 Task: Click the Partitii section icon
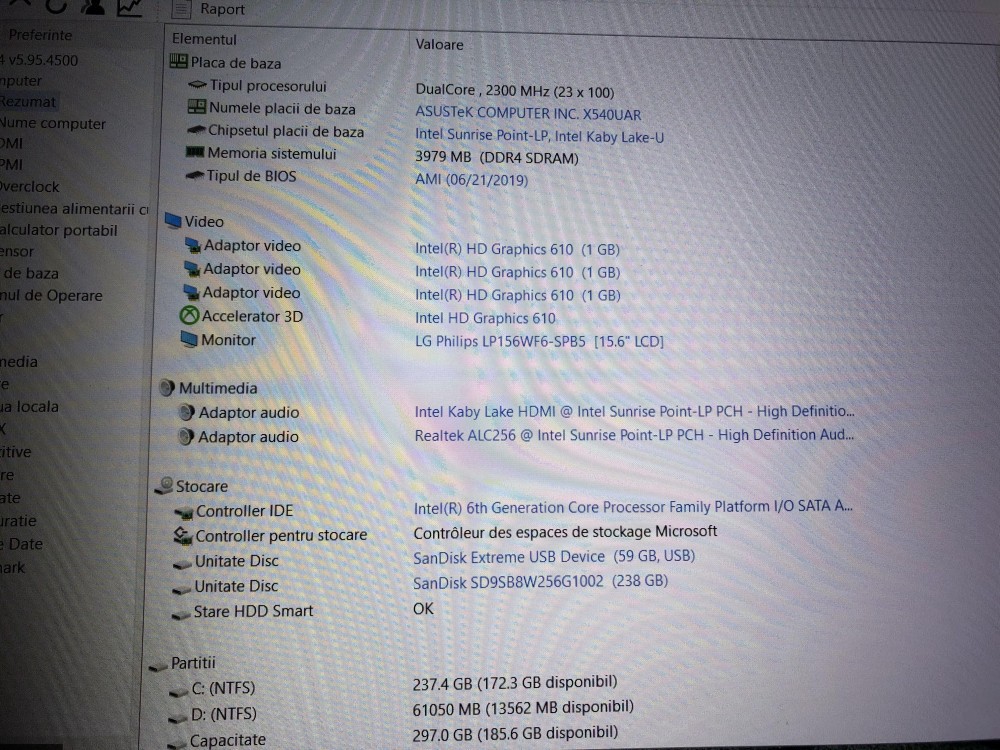[158, 666]
